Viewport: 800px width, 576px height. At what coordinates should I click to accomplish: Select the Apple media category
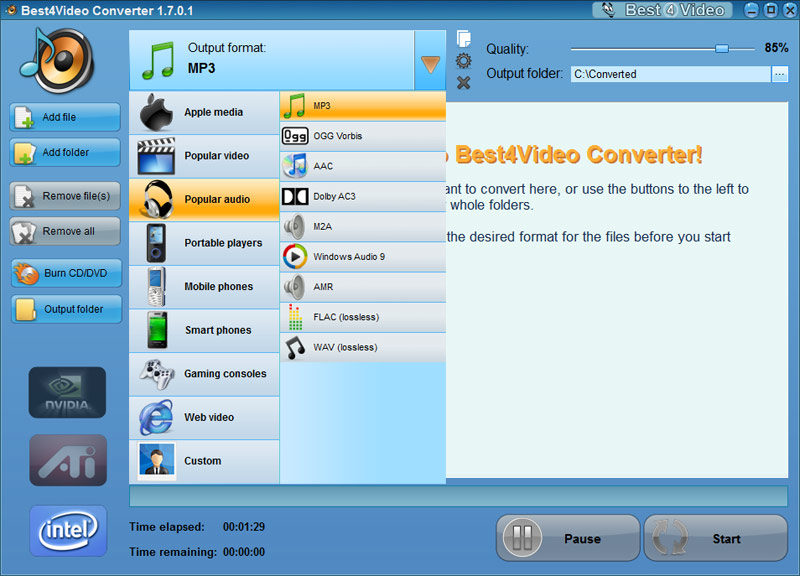click(204, 112)
